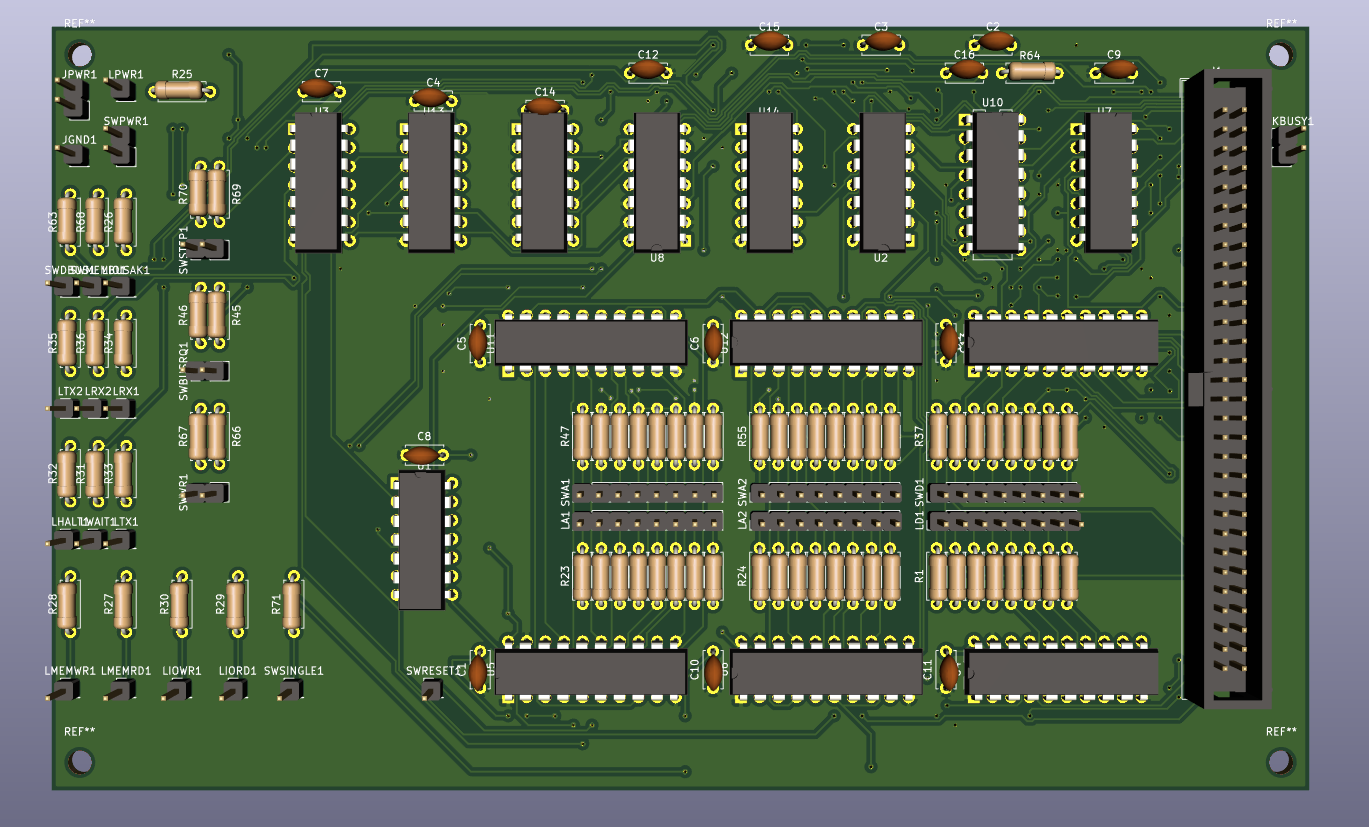Viewport: 1369px width, 827px height.
Task: Select capacitor C7 on the board
Action: pos(319,89)
